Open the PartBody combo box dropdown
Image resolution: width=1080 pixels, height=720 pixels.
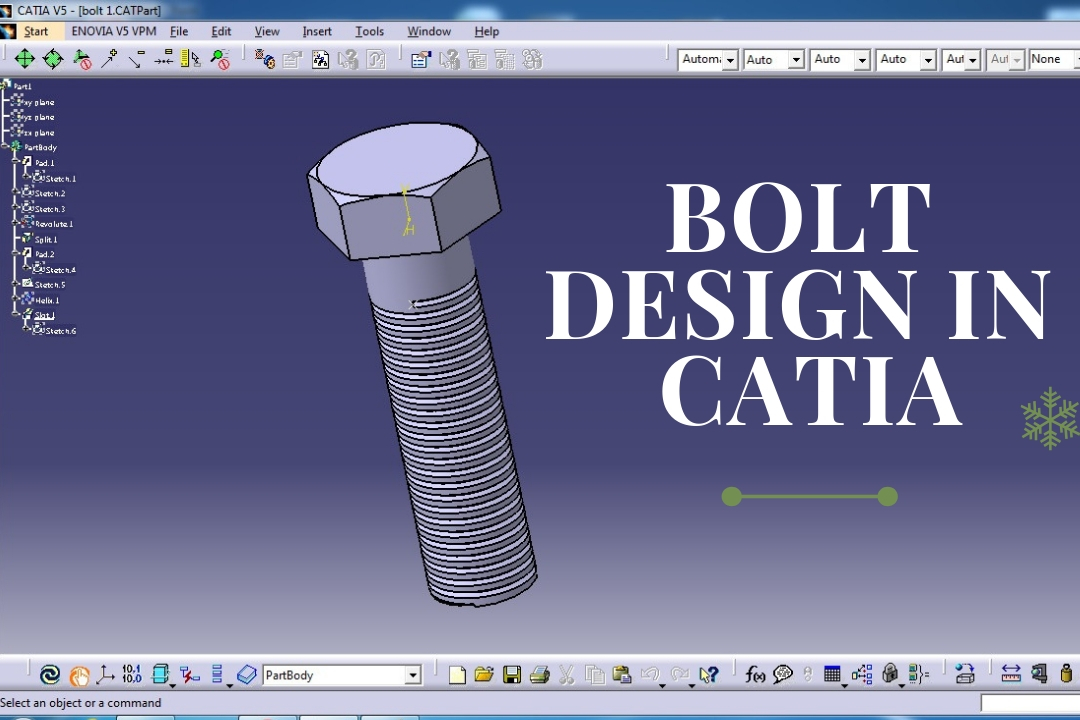pyautogui.click(x=413, y=675)
